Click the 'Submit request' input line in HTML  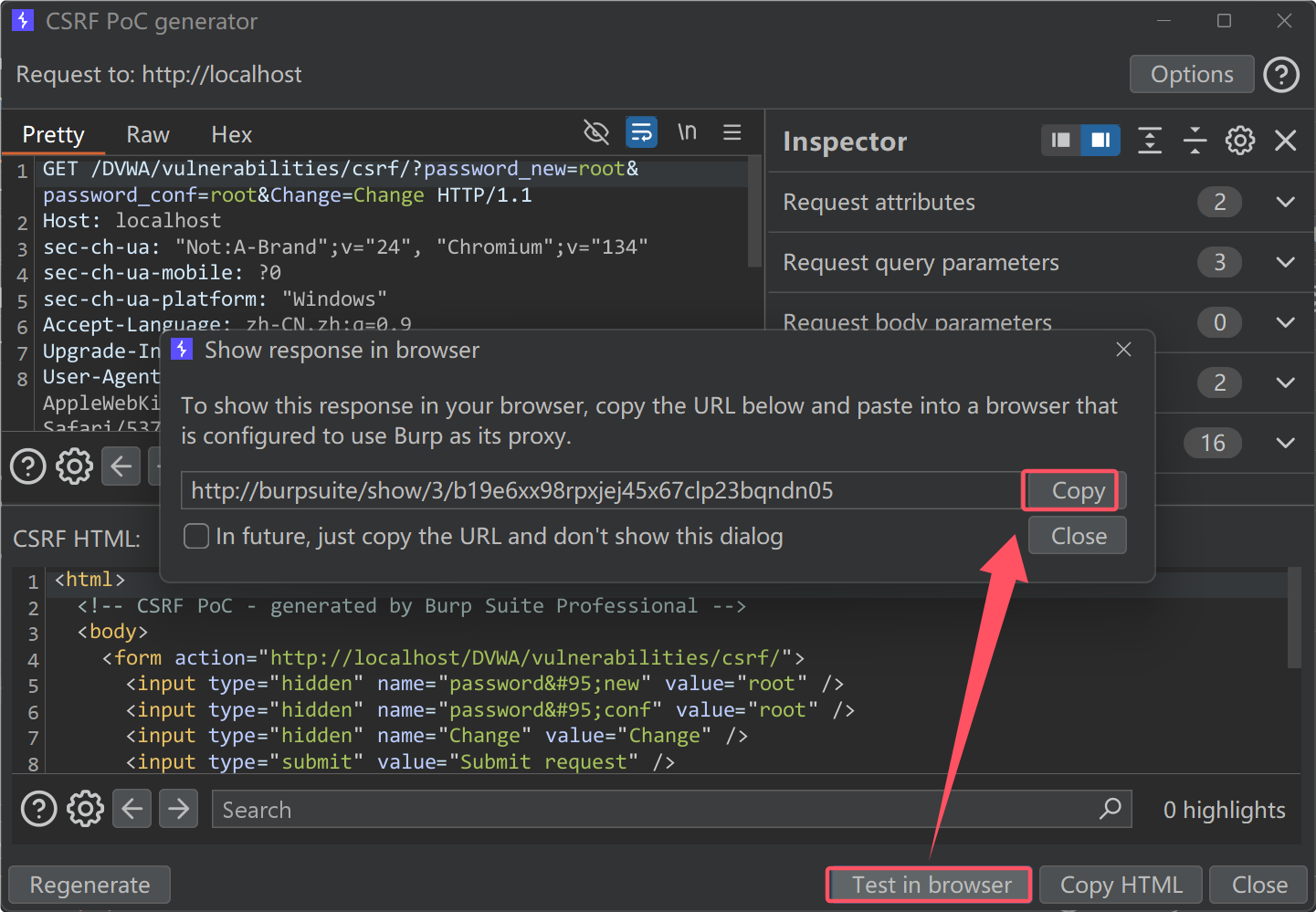400,761
